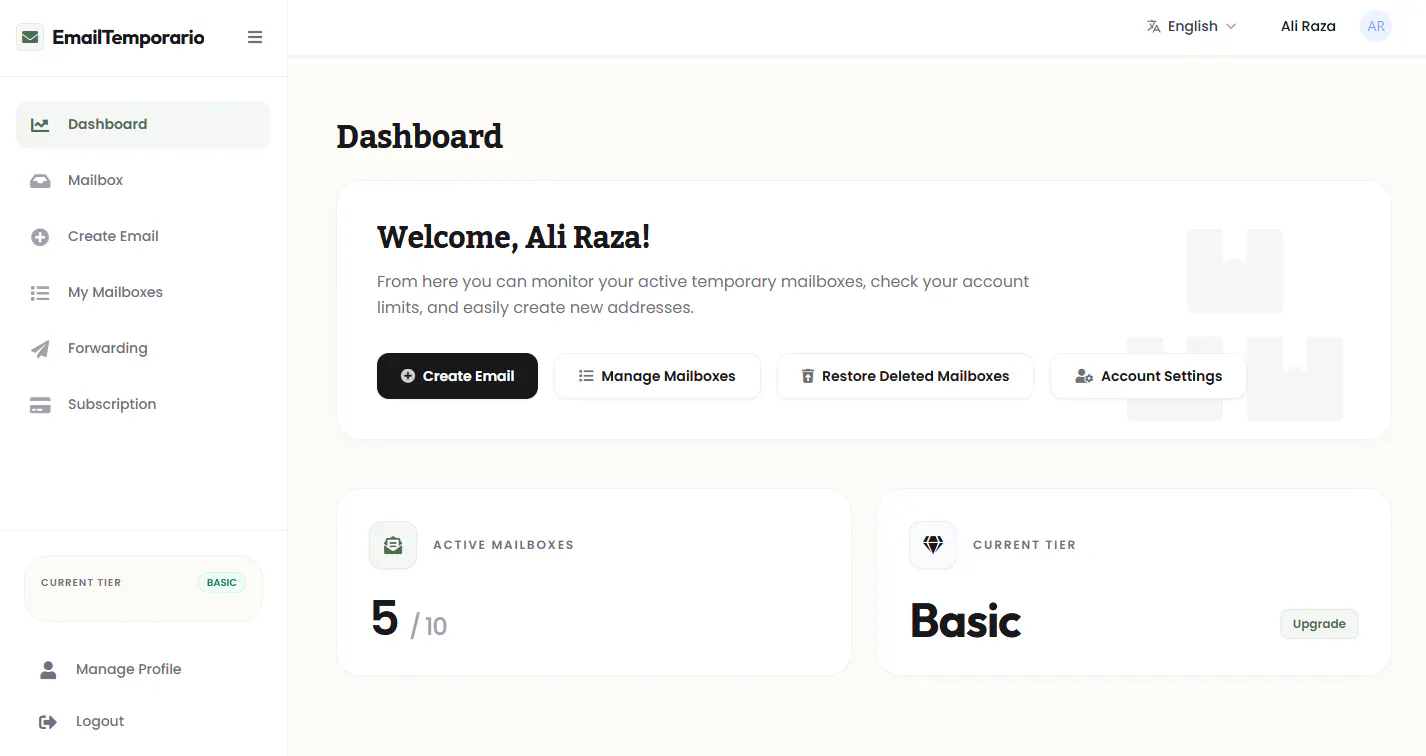Viewport: 1426px width, 756px height.
Task: Click the Logout arrow icon
Action: coord(48,722)
